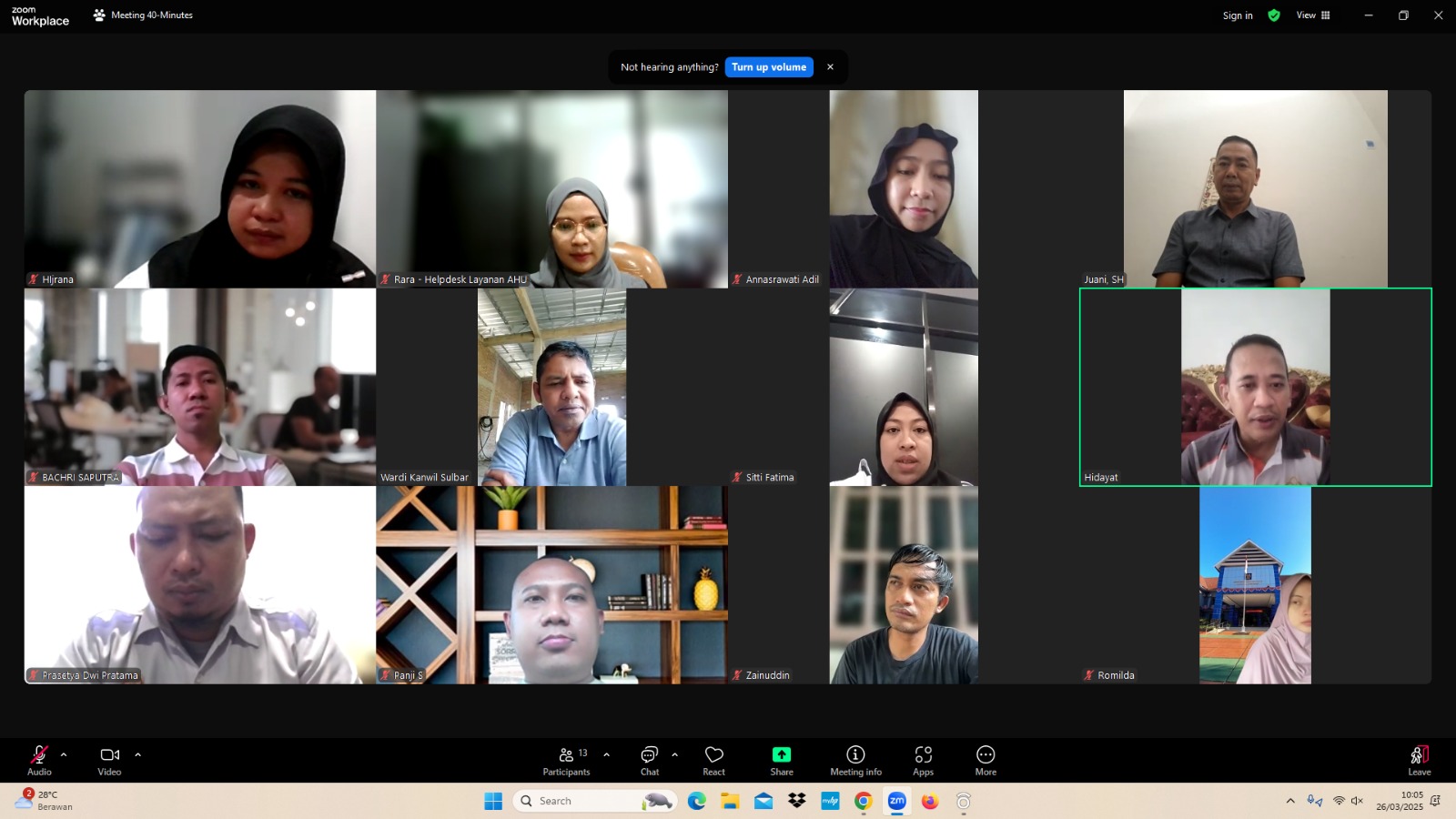The width and height of the screenshot is (1456, 819).
Task: Expand options arrow next to Chat
Action: pos(674,754)
